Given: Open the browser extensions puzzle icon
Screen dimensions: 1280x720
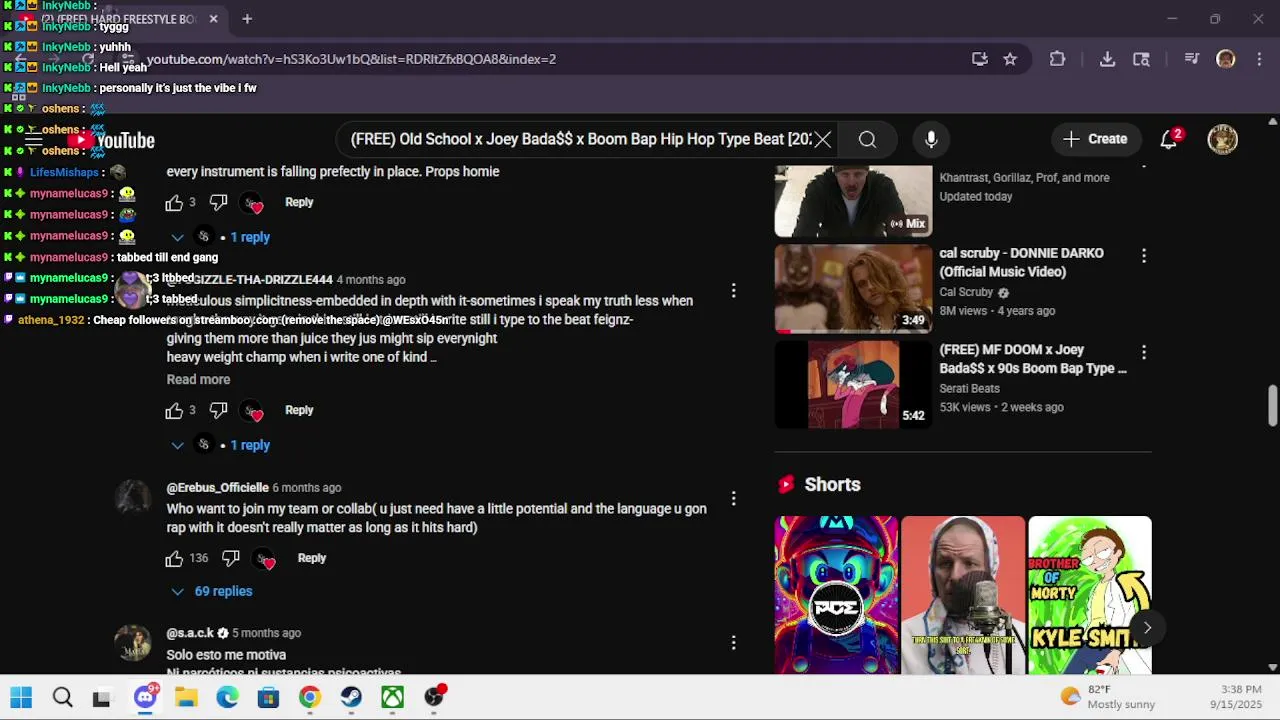Looking at the screenshot, I should 1057,59.
